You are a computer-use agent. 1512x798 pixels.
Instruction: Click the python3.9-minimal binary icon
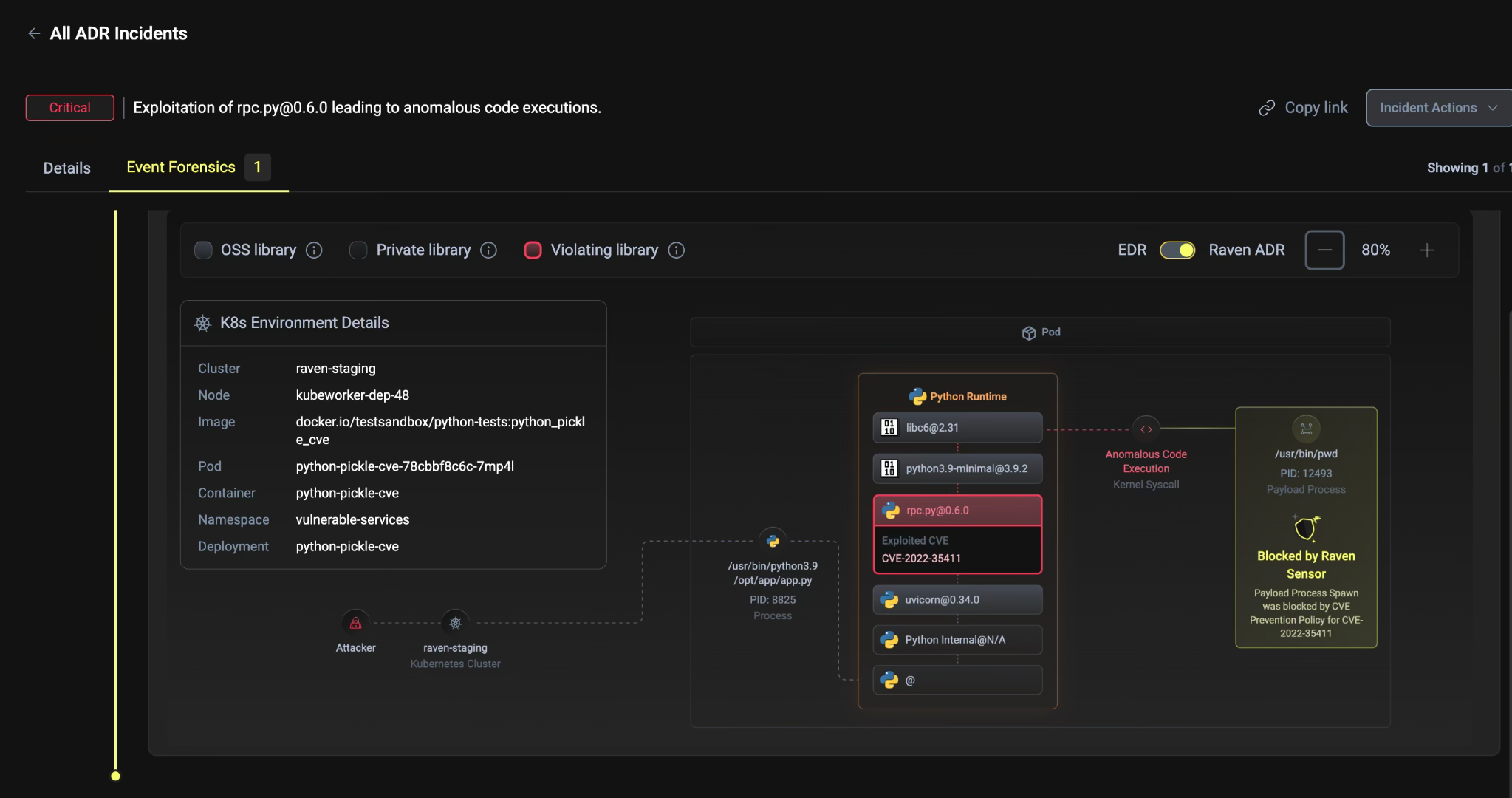tap(889, 468)
